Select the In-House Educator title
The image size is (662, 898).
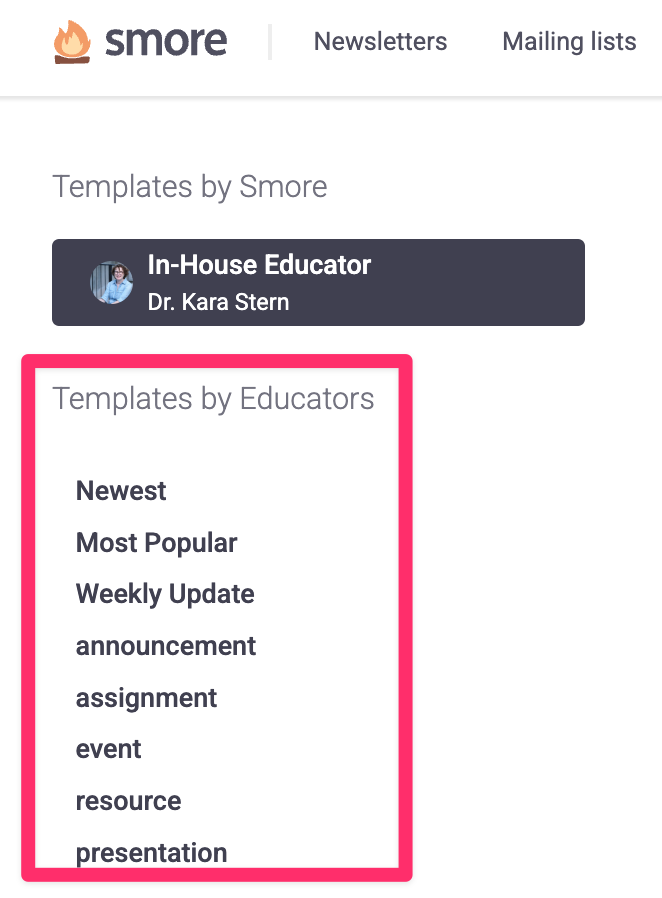pos(259,265)
